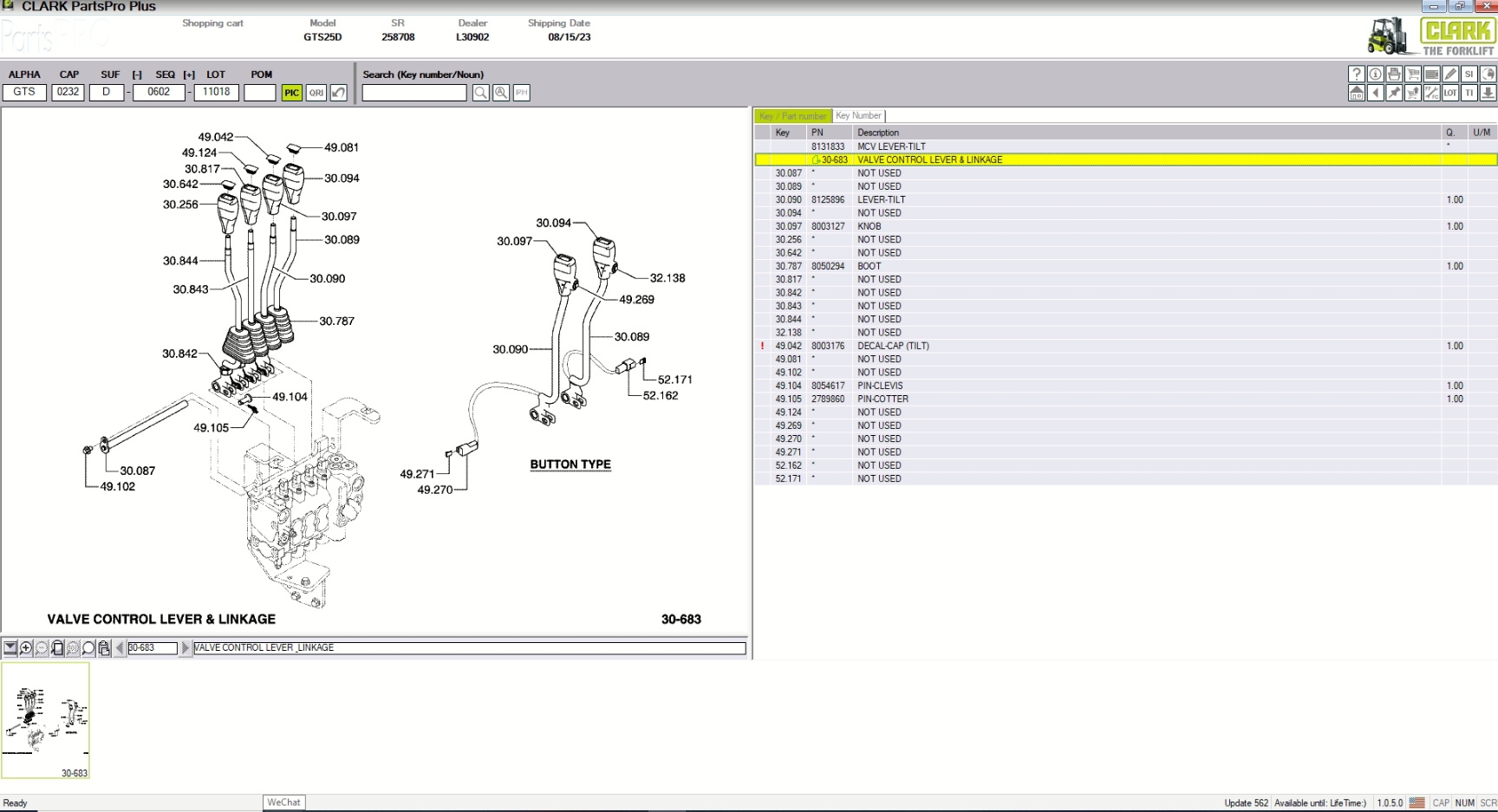Image resolution: width=1498 pixels, height=812 pixels.
Task: Go to next picture arrow
Action: [185, 647]
